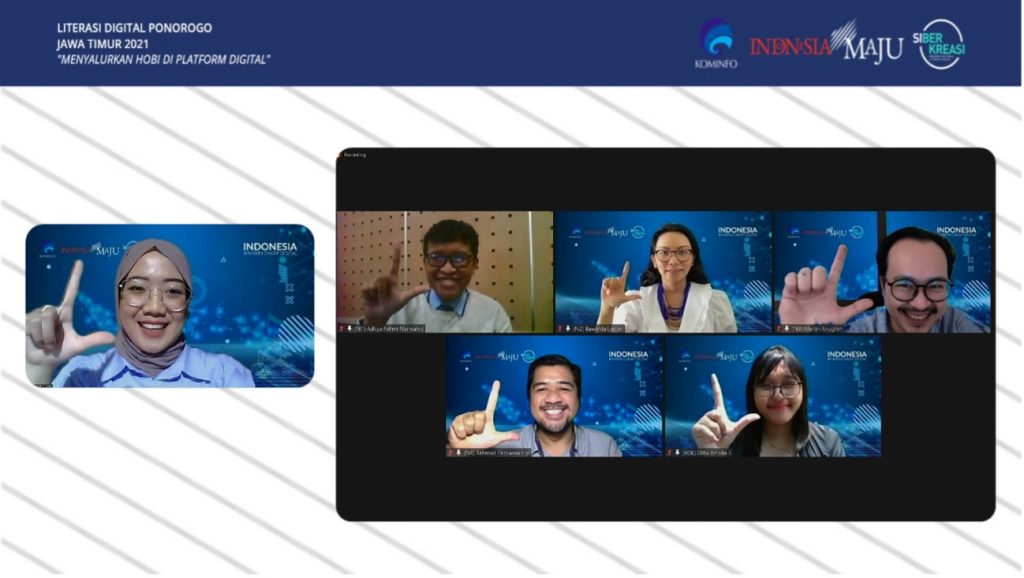
Task: Click the Recording indicator in the Zoom window
Action: click(355, 155)
